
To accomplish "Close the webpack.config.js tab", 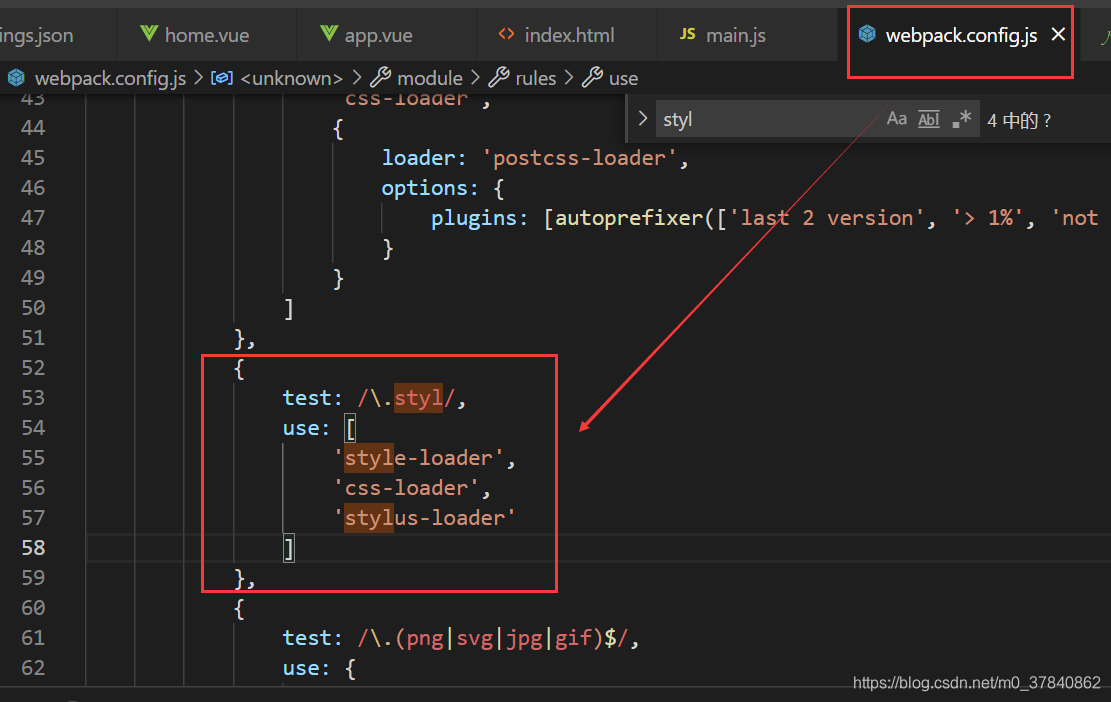I will click(1058, 34).
